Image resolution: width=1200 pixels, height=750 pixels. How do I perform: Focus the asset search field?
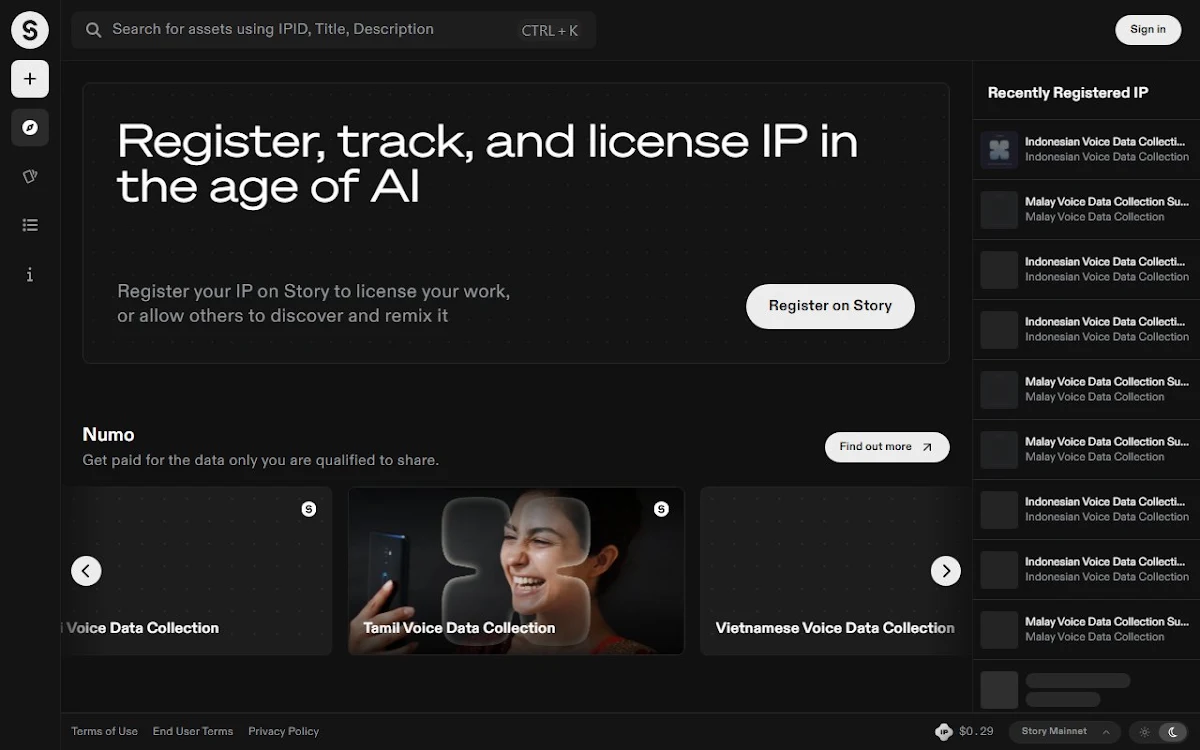(x=333, y=30)
